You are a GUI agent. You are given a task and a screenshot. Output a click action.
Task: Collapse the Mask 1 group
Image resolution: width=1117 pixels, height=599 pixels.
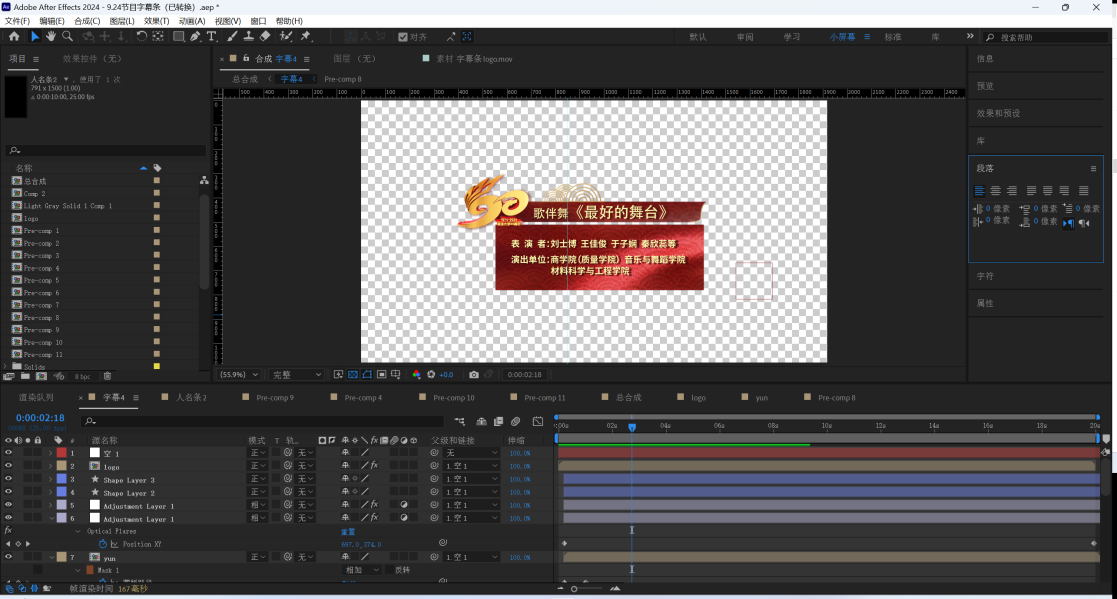pos(78,571)
